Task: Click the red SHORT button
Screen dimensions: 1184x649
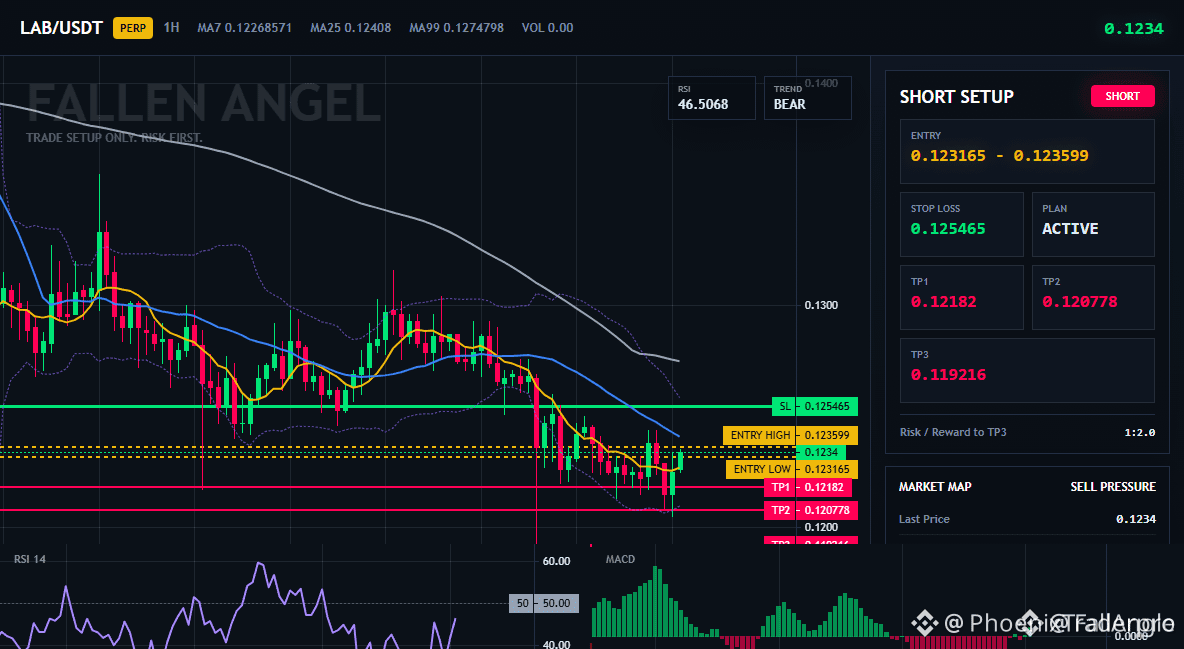Action: [x=1122, y=96]
